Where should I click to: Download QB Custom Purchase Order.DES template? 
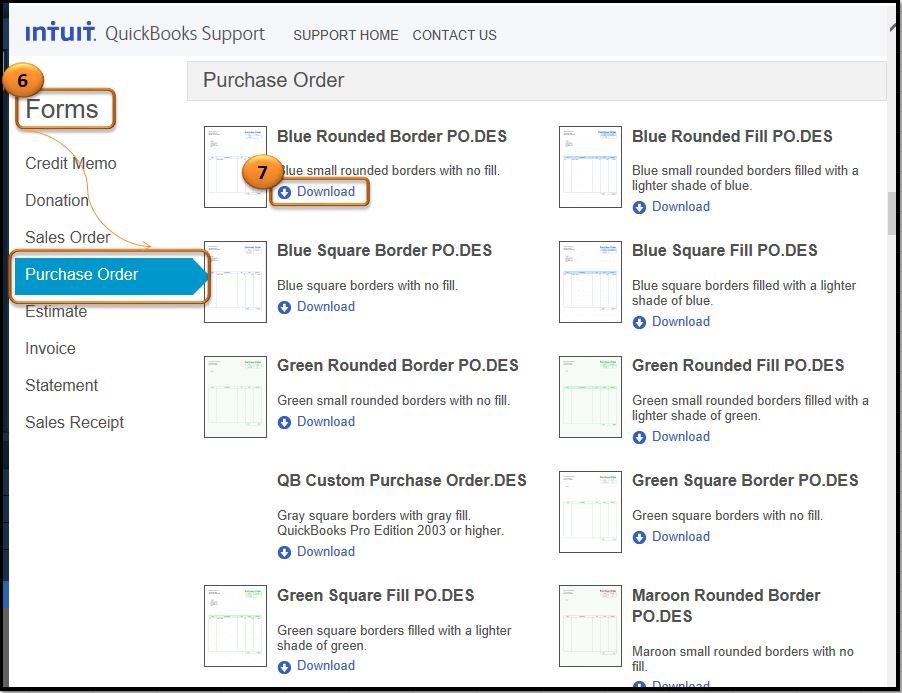326,552
